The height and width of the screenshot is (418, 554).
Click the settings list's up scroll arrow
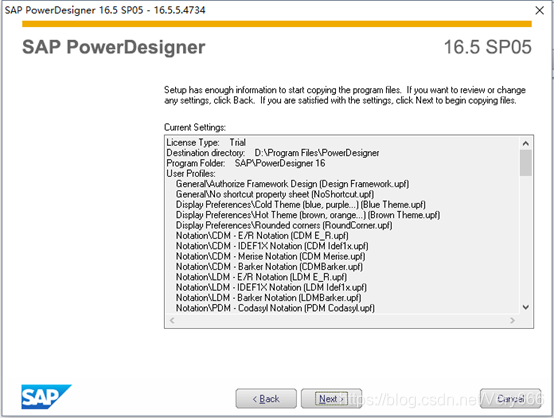(x=525, y=143)
